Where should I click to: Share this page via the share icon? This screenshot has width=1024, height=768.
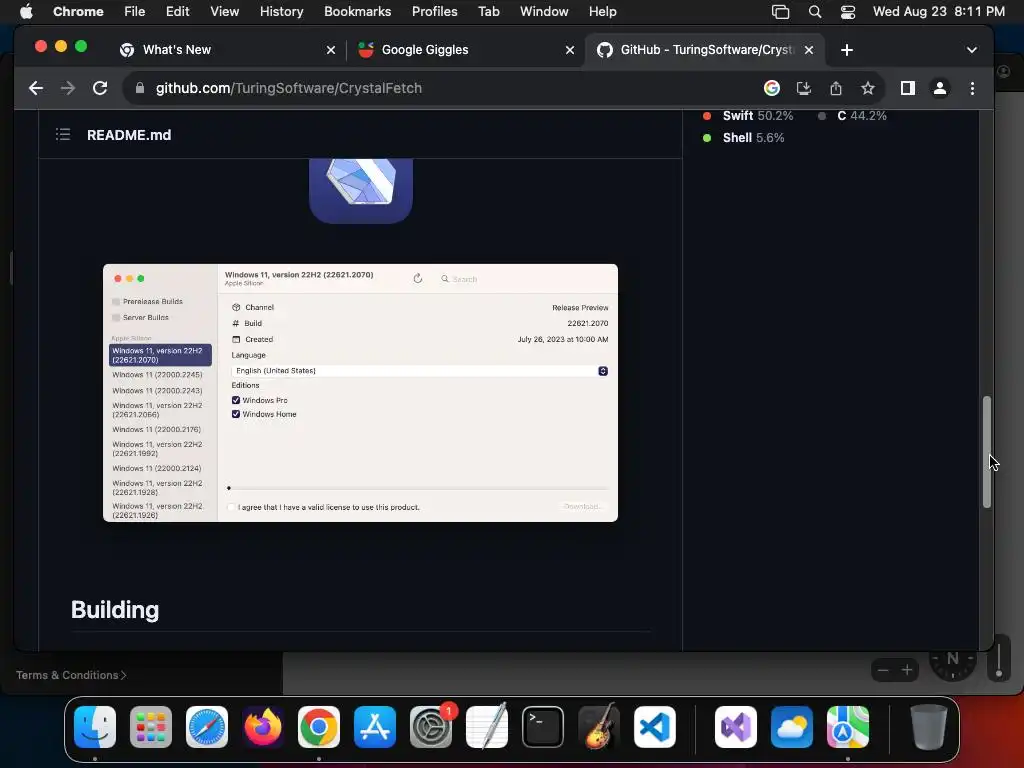836,88
